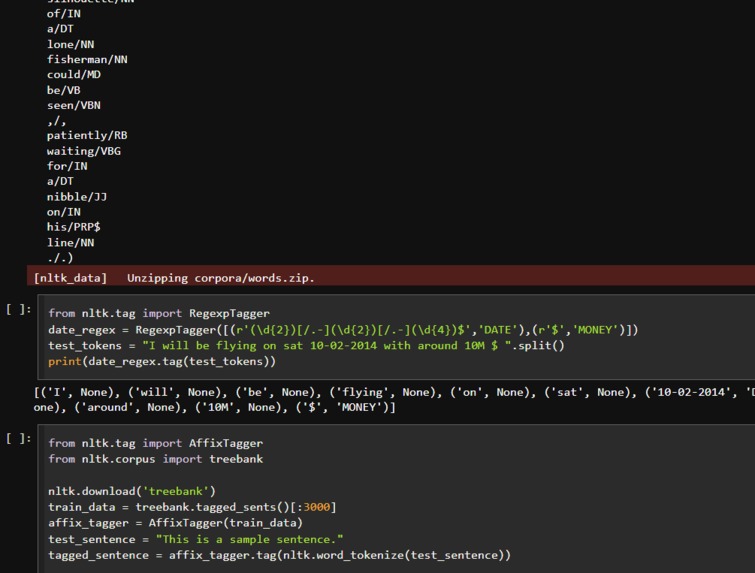Viewport: 755px width, 573px height.
Task: Click output token could/MD
Action: pos(74,75)
